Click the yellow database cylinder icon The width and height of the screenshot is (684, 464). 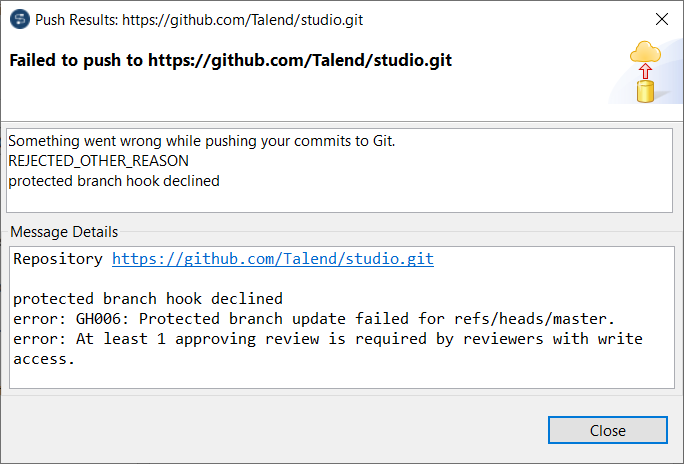point(646,91)
